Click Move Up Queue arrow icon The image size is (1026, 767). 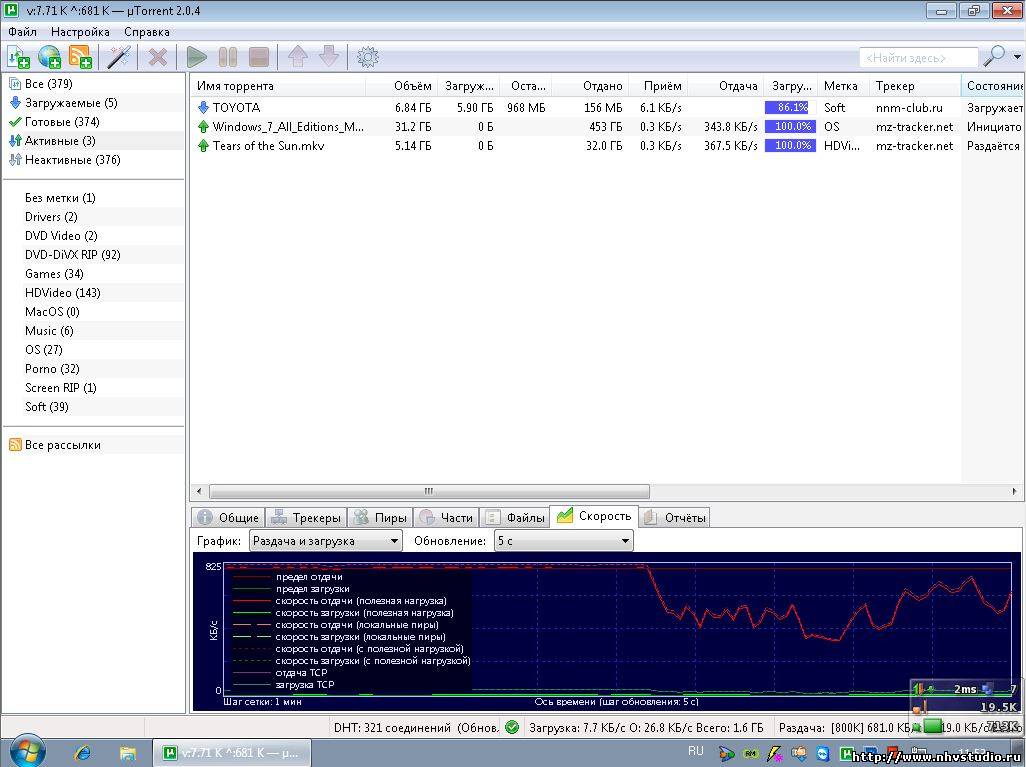pyautogui.click(x=298, y=57)
